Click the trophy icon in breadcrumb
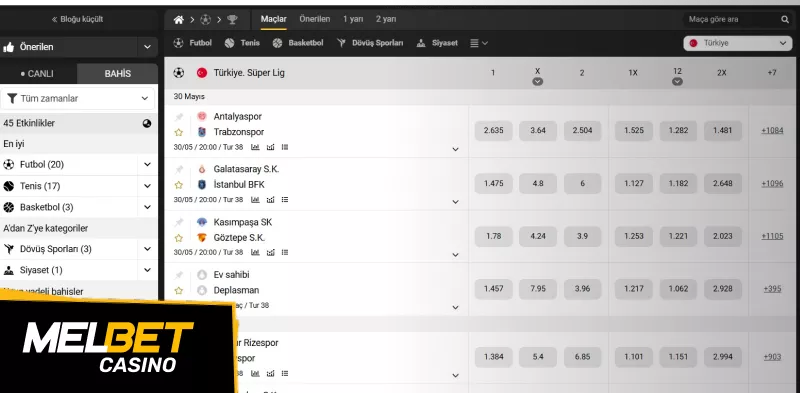 click(232, 20)
